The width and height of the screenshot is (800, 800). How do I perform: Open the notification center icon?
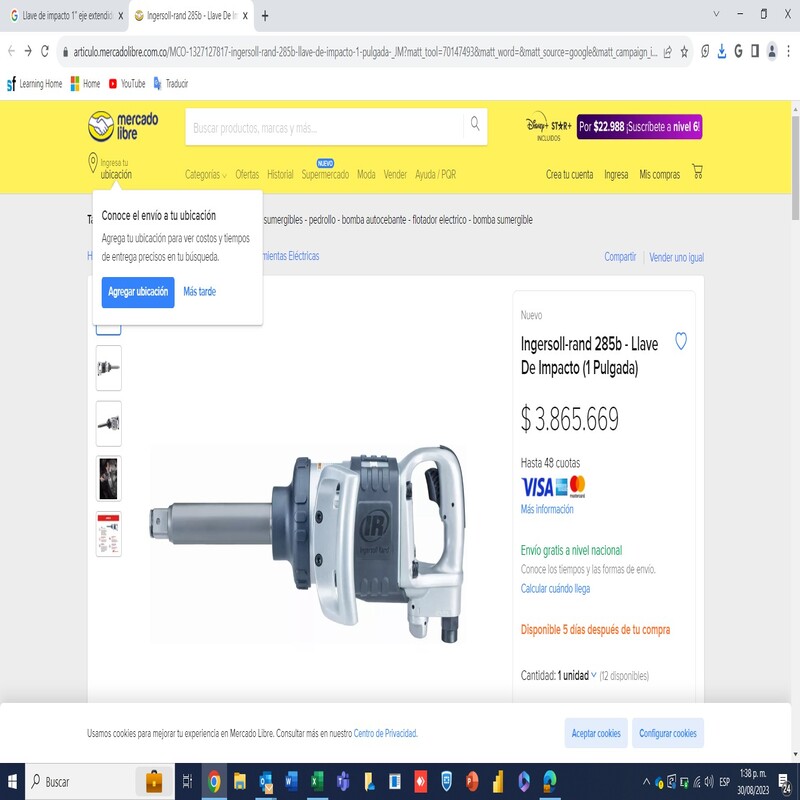[785, 781]
